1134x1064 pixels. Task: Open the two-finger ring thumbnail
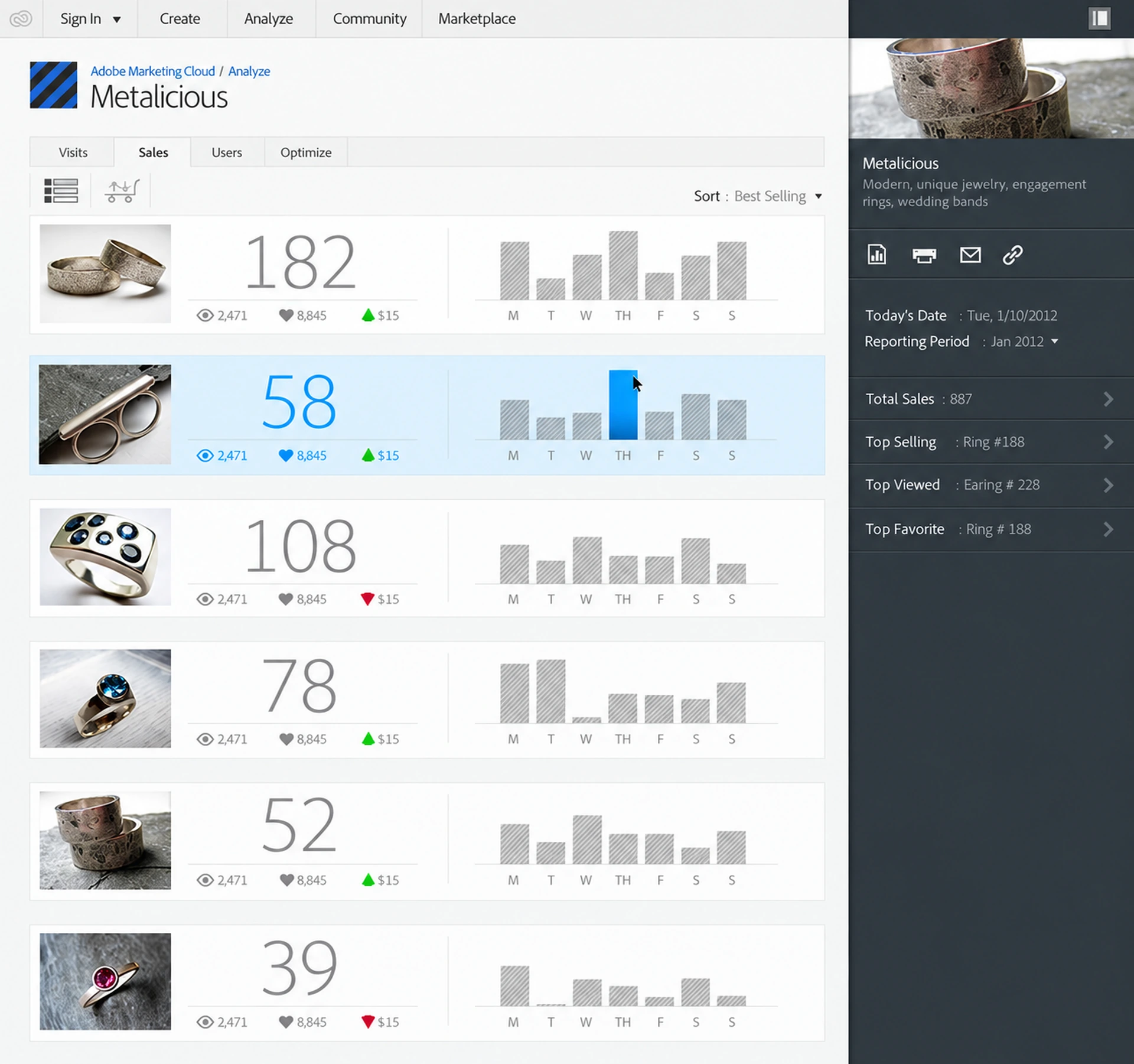(x=105, y=414)
